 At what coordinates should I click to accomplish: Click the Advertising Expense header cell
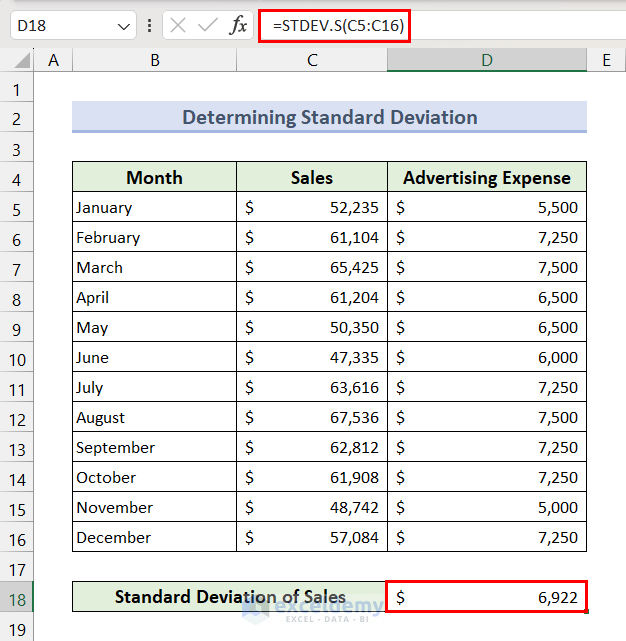(486, 178)
